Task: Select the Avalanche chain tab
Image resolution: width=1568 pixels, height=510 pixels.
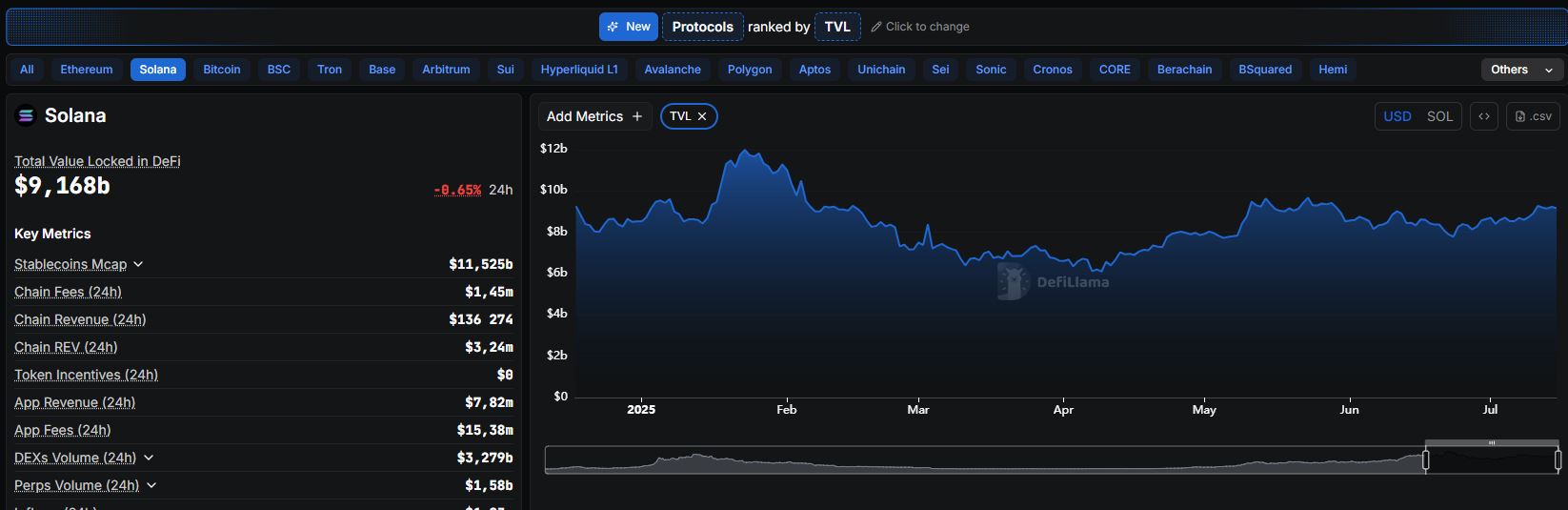Action: pos(673,70)
